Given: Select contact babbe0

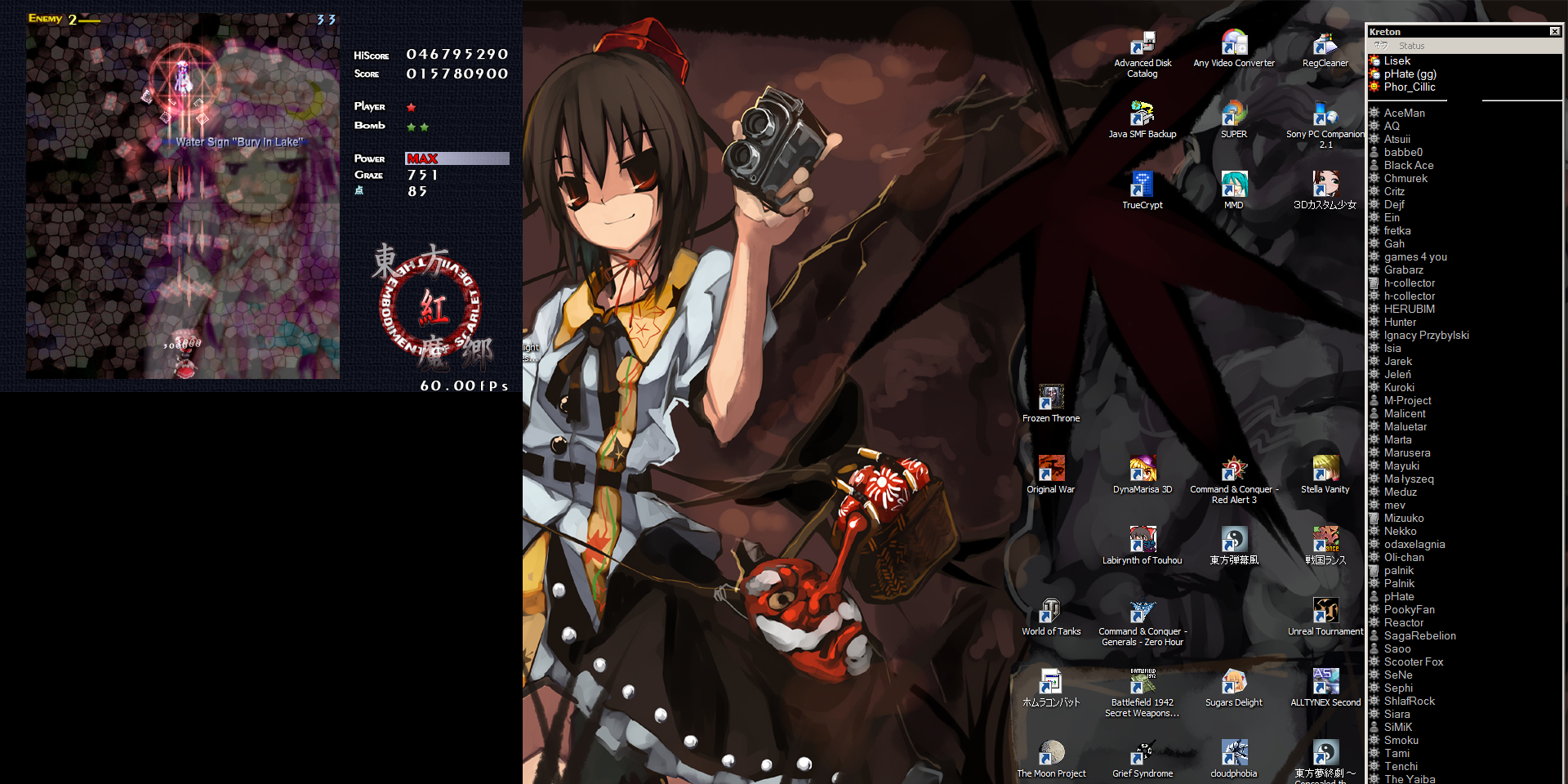Looking at the screenshot, I should pos(1403,152).
